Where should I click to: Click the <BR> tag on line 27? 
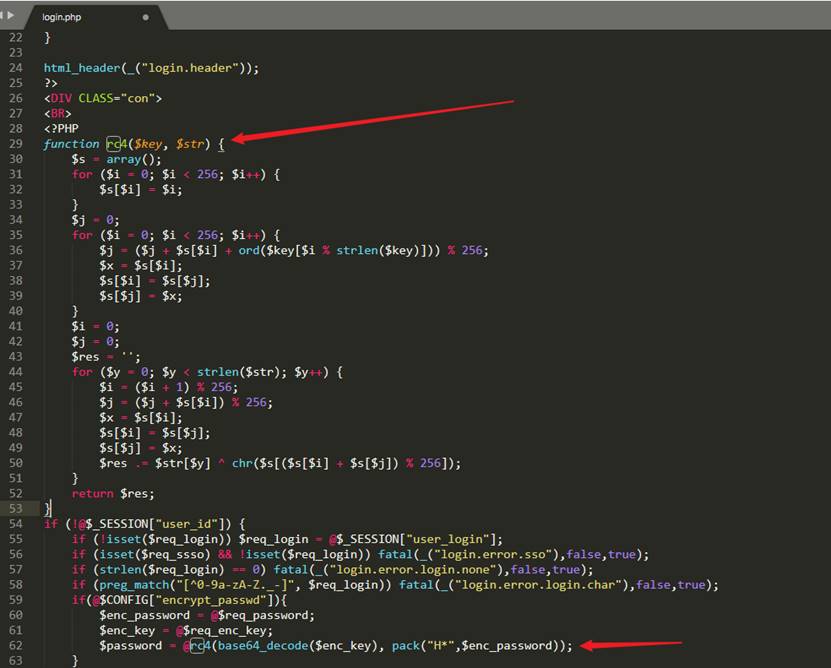pyautogui.click(x=57, y=113)
